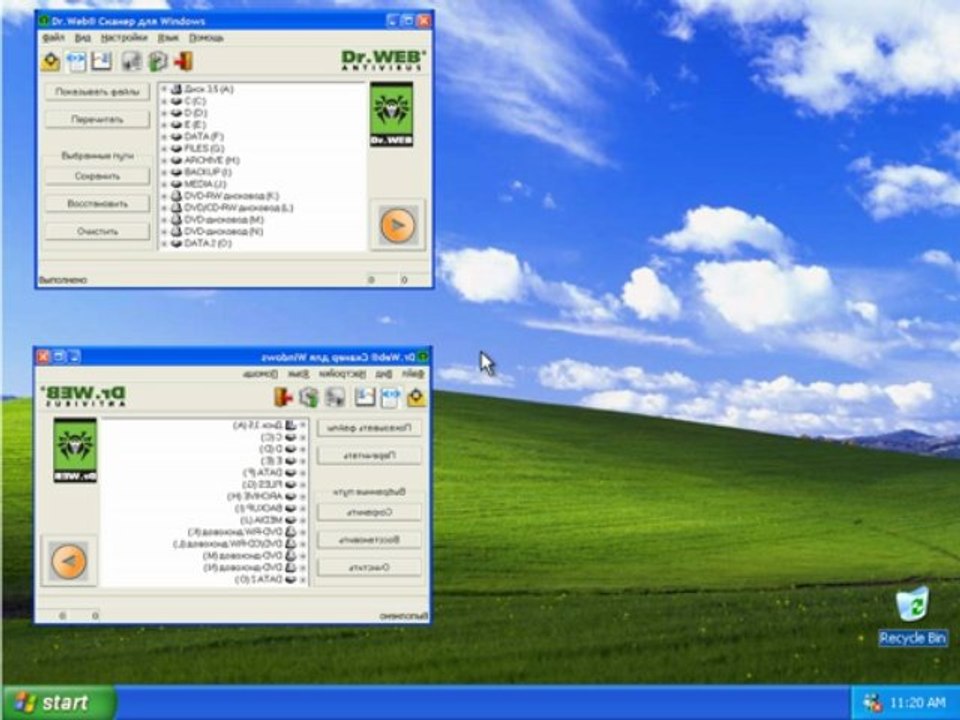This screenshot has width=960, height=720.
Task: Expand the MEDIA (J:) drive in the non-mirrored tree
Action: [164, 184]
